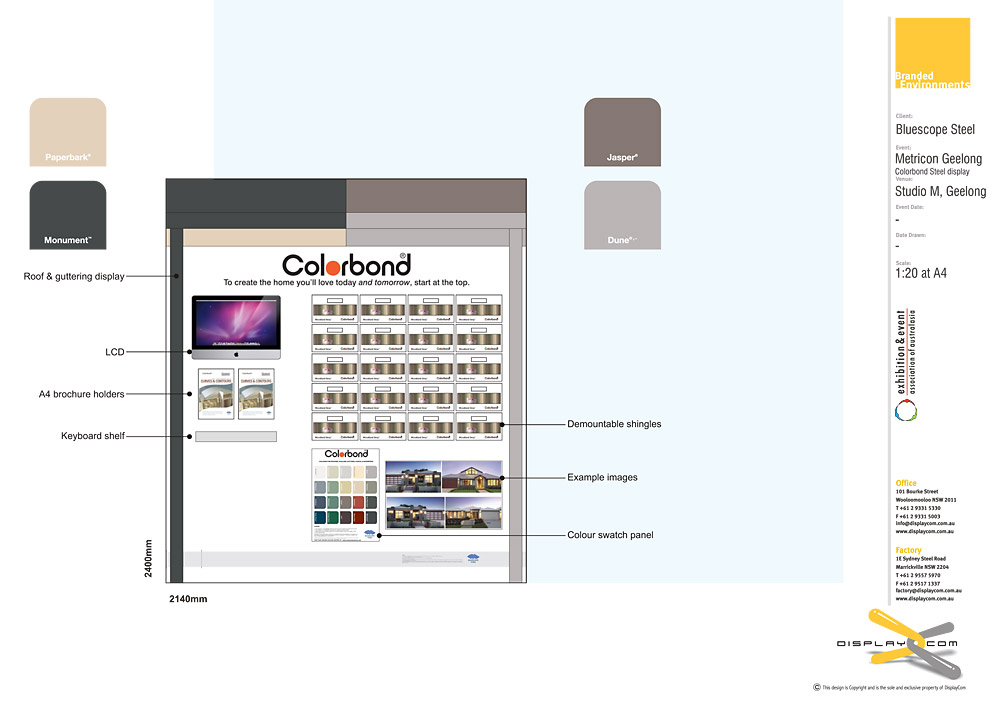
Task: Click the exhibition & event association logo
Action: coord(906,366)
